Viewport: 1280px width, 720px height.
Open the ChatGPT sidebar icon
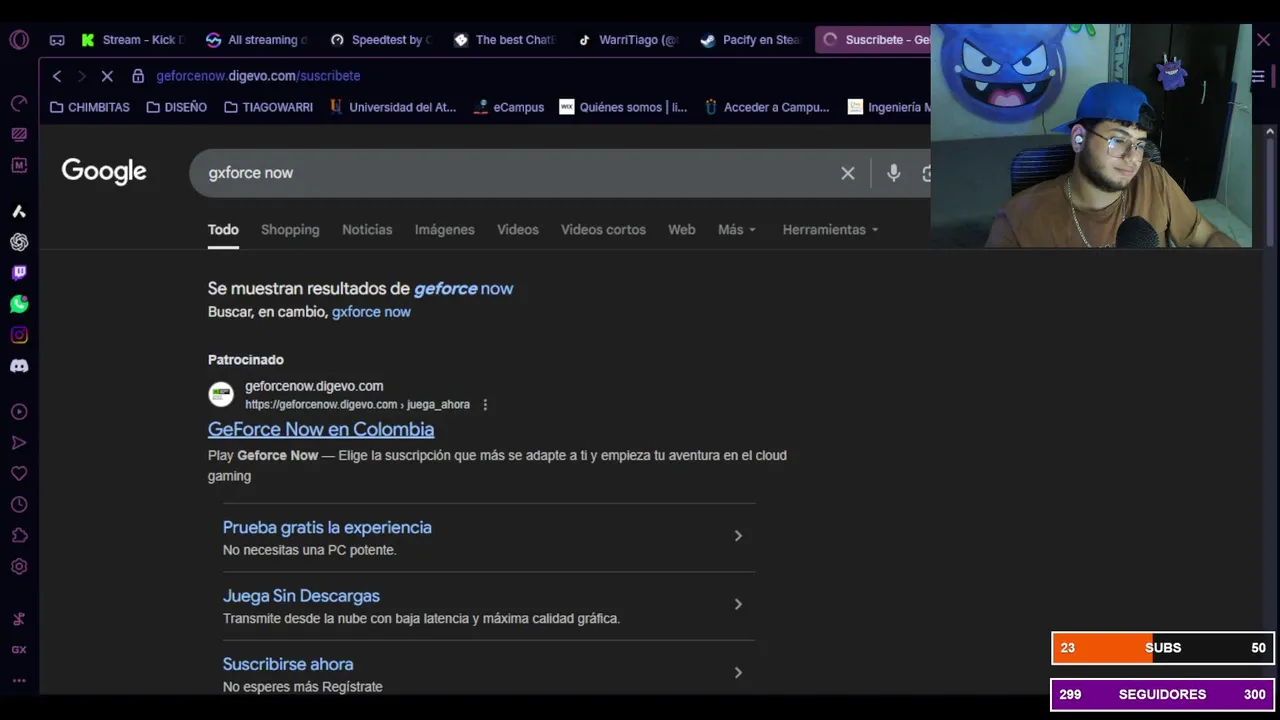(x=19, y=242)
